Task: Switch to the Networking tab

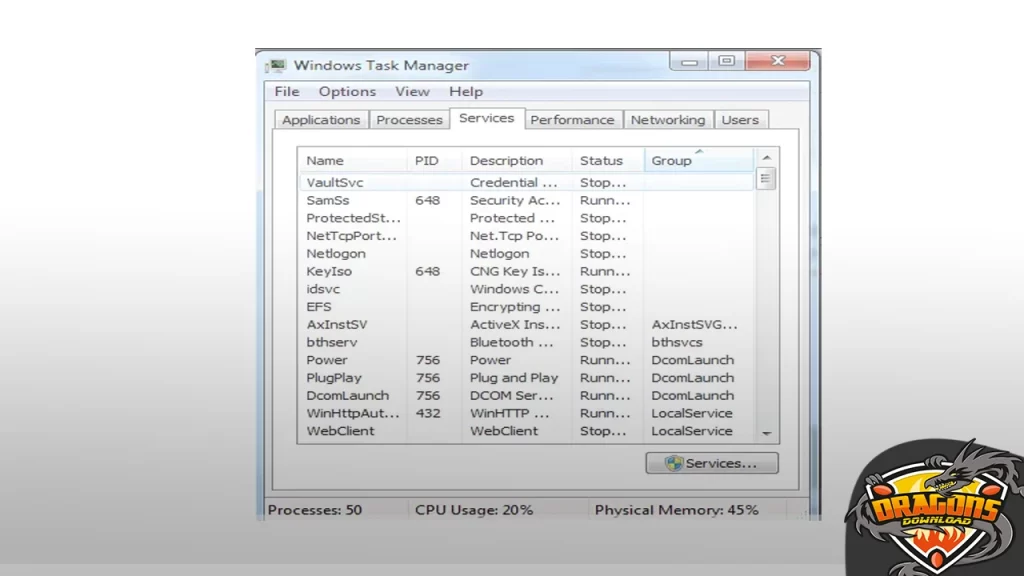Action: [x=667, y=120]
